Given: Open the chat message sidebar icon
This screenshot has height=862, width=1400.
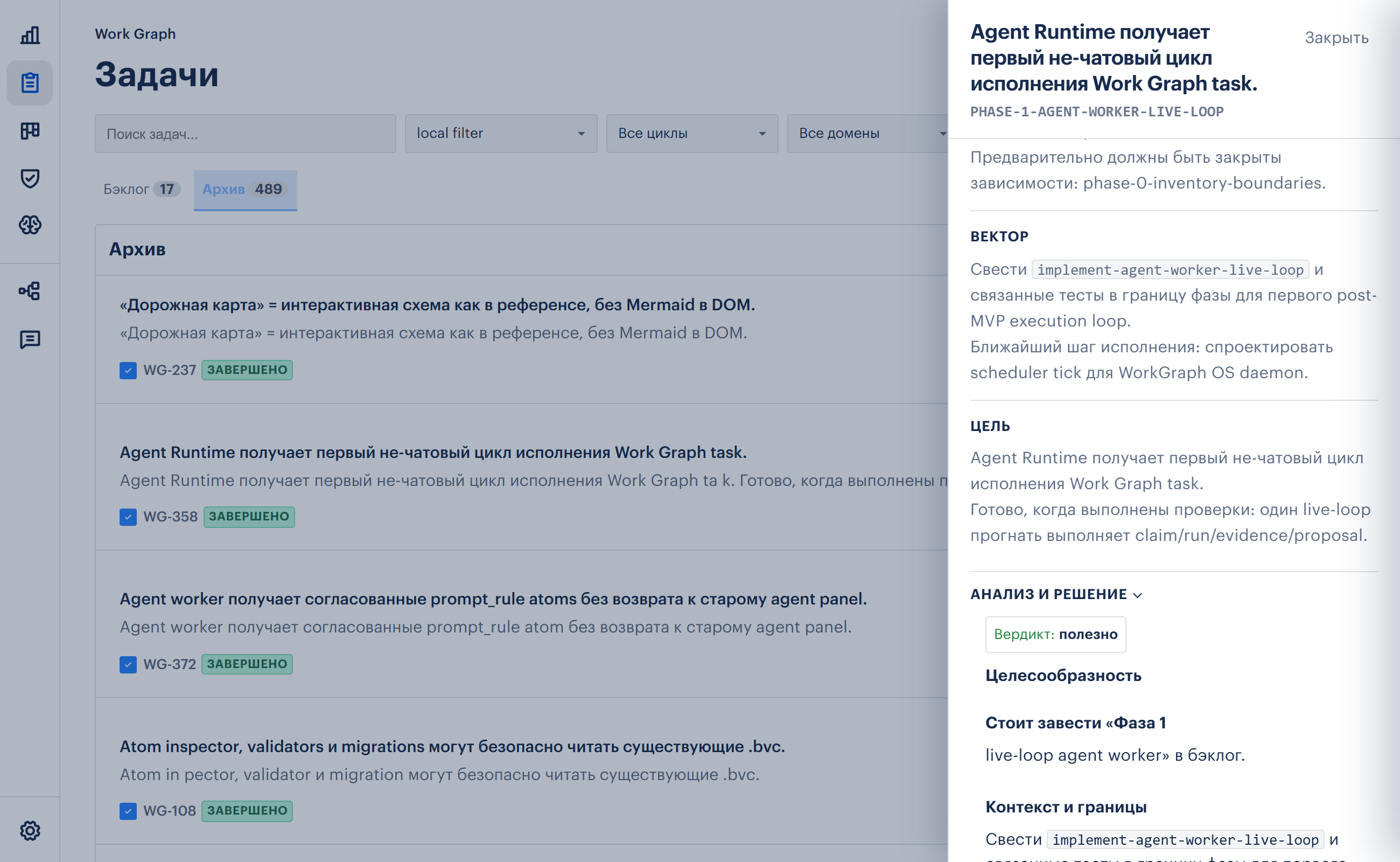Looking at the screenshot, I should click(x=30, y=339).
